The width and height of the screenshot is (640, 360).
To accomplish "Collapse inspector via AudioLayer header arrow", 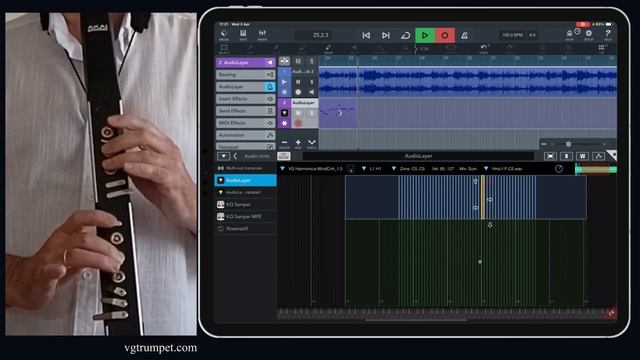I will tap(270, 62).
